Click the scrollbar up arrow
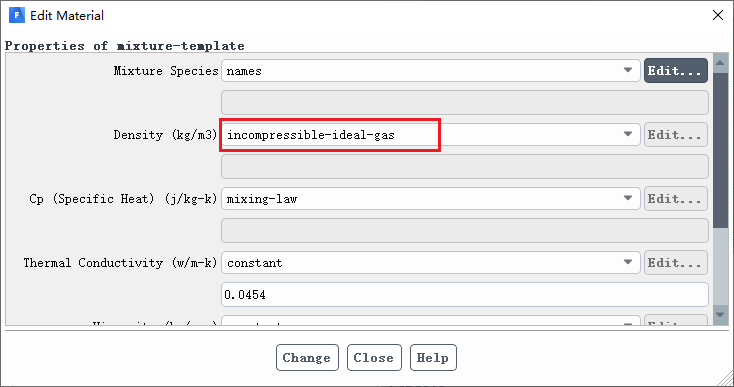Viewport: 734px width, 387px height. [x=720, y=63]
